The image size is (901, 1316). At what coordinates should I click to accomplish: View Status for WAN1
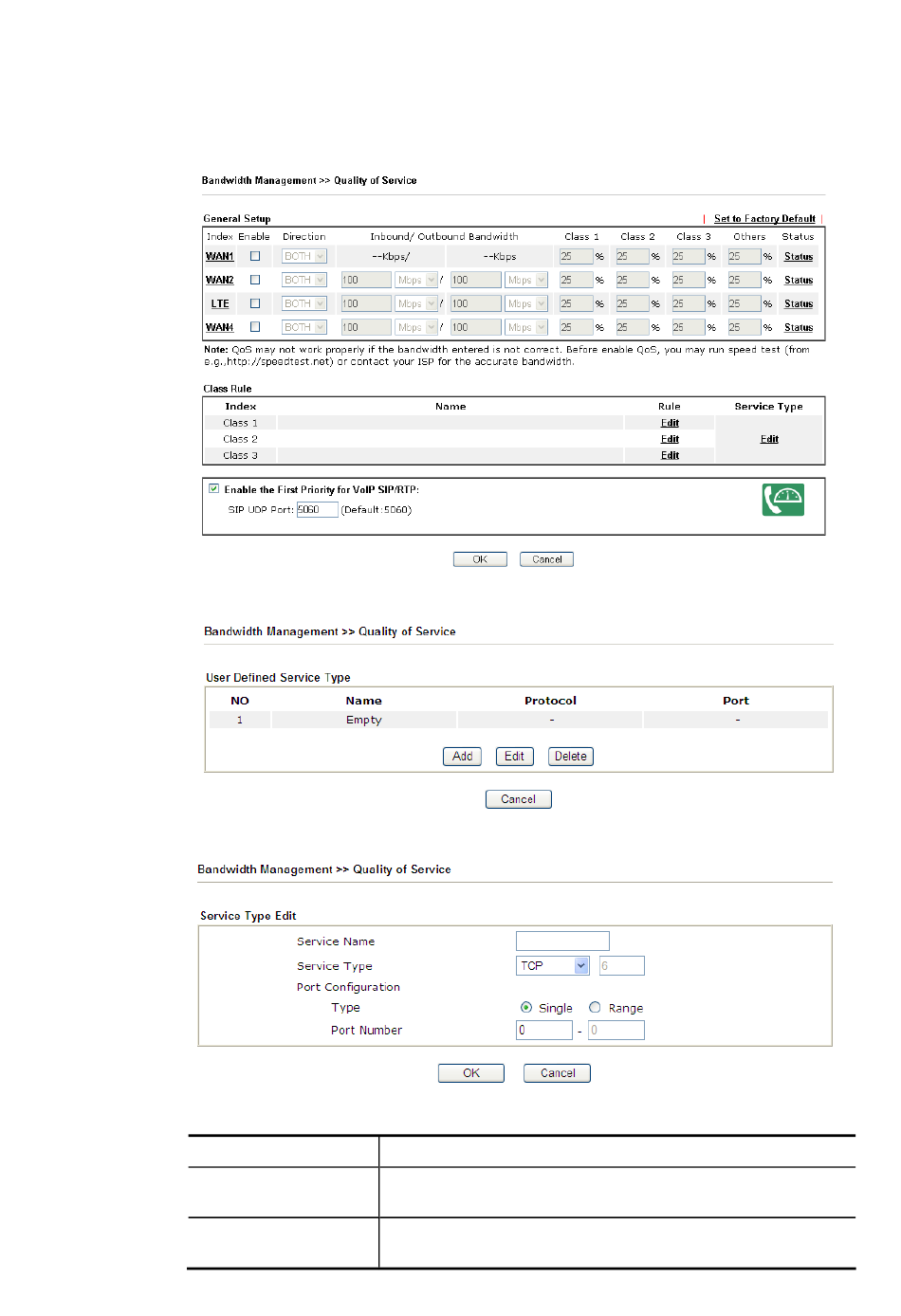coord(799,257)
